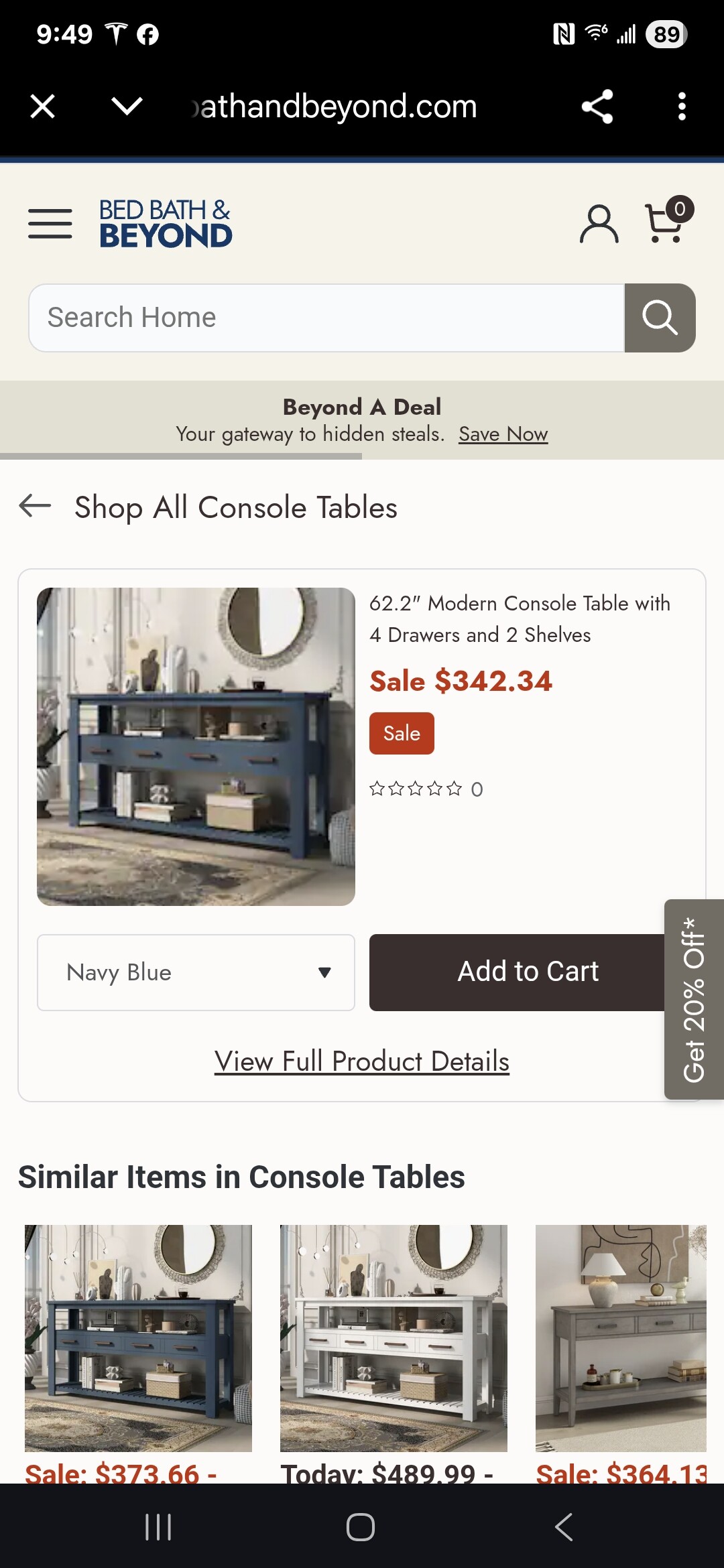Open the Navy Blue color dropdown
This screenshot has width=724, height=1568.
tap(196, 972)
